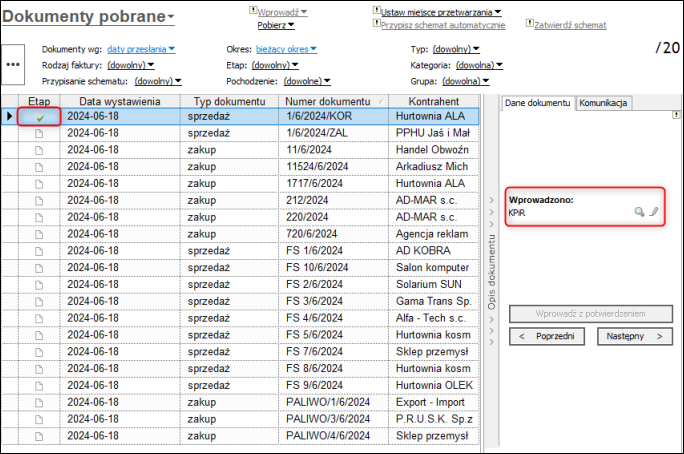Sort by the Typ dokumentu column header
The height and width of the screenshot is (454, 684).
pos(229,101)
